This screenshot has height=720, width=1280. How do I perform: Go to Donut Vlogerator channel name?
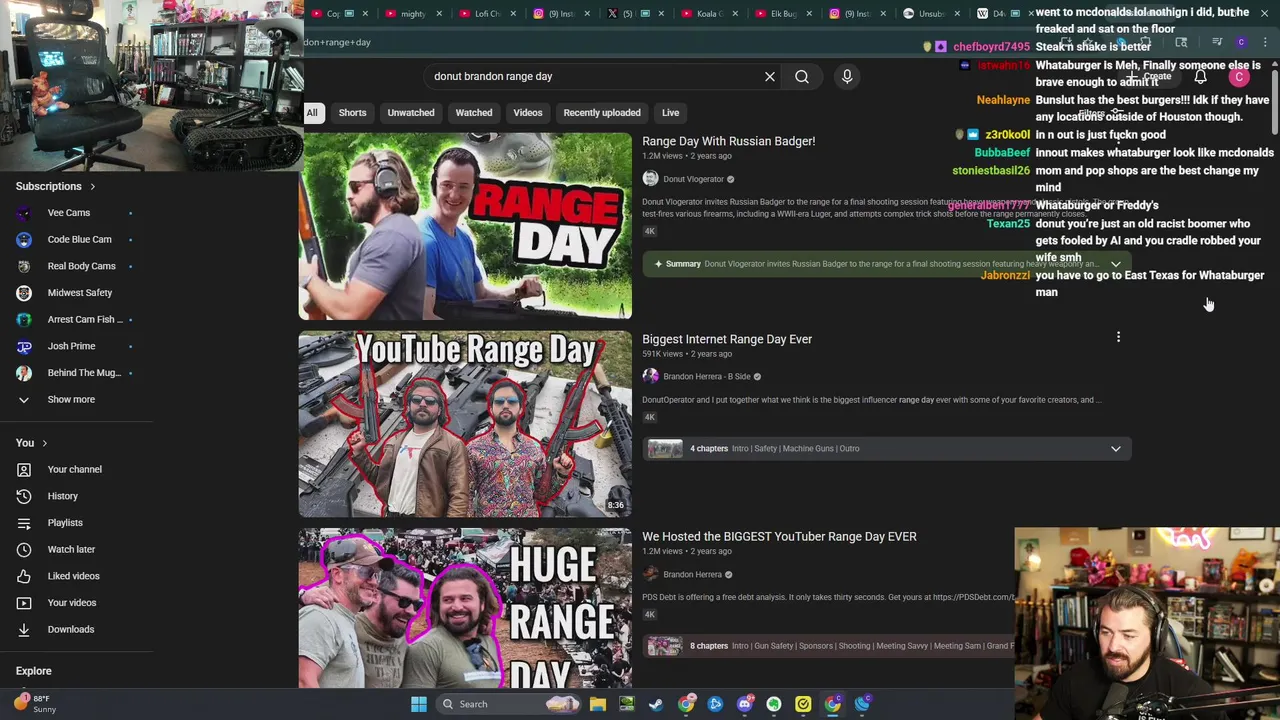[x=693, y=179]
